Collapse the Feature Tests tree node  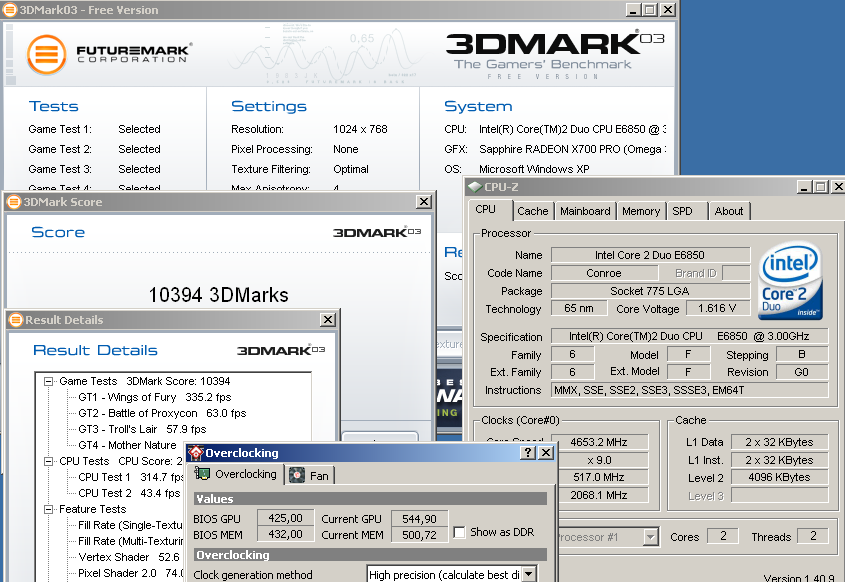point(49,509)
